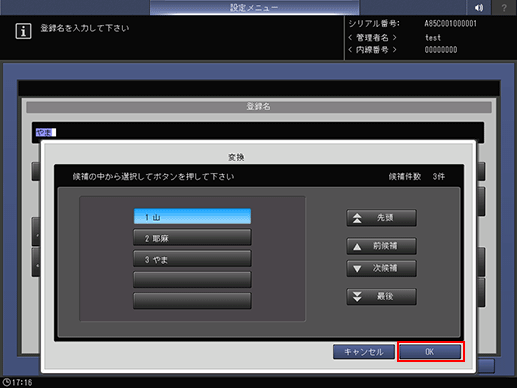
Task: Click the clock icon in status bar
Action: 6,382
